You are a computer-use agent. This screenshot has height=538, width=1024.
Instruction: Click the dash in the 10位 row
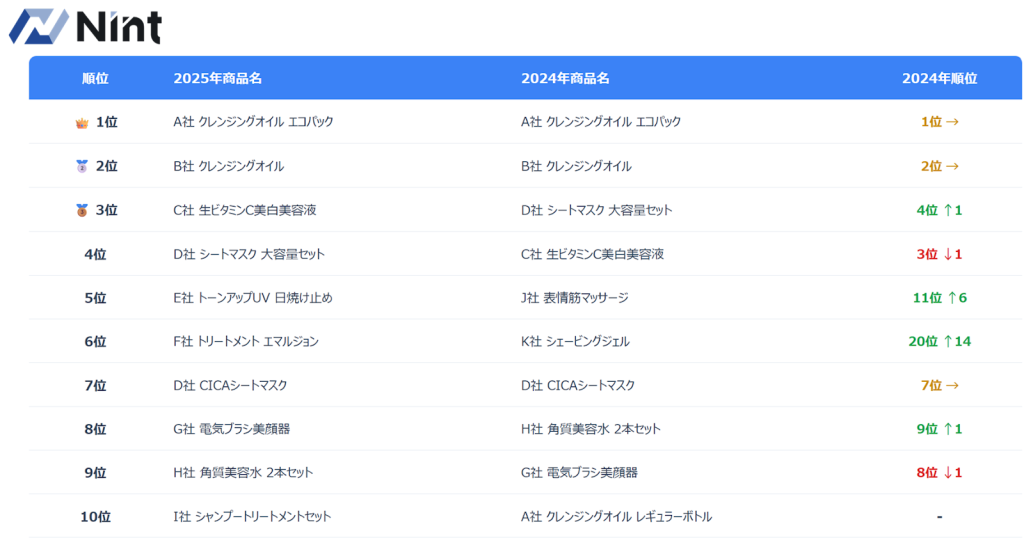tap(939, 517)
